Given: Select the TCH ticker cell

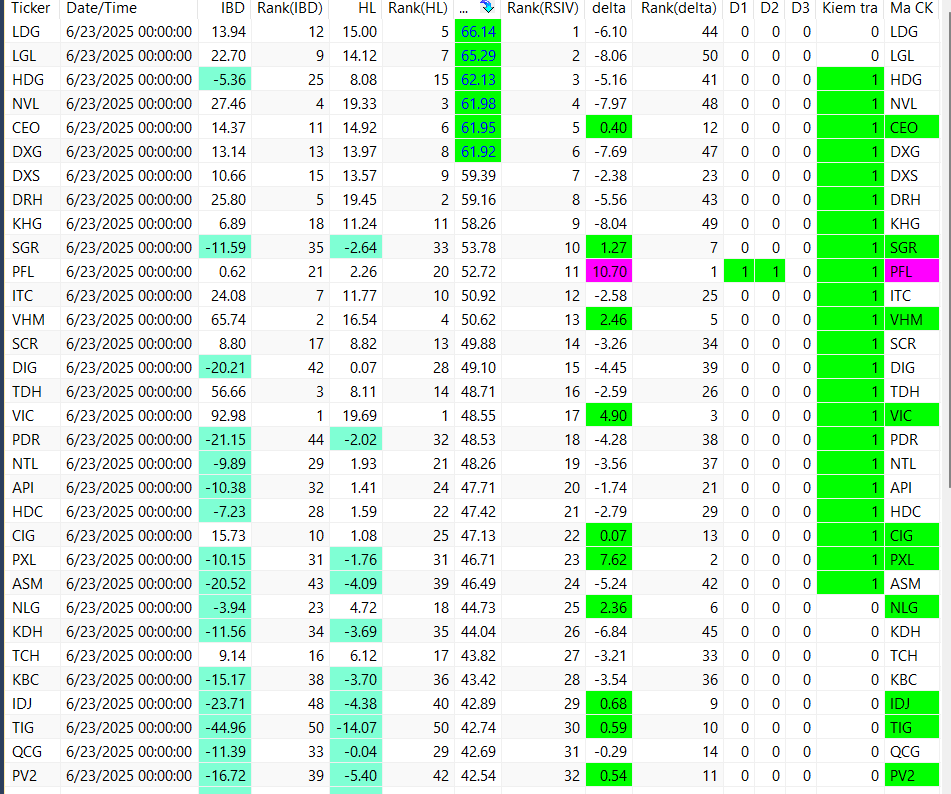Looking at the screenshot, I should pyautogui.click(x=33, y=656).
